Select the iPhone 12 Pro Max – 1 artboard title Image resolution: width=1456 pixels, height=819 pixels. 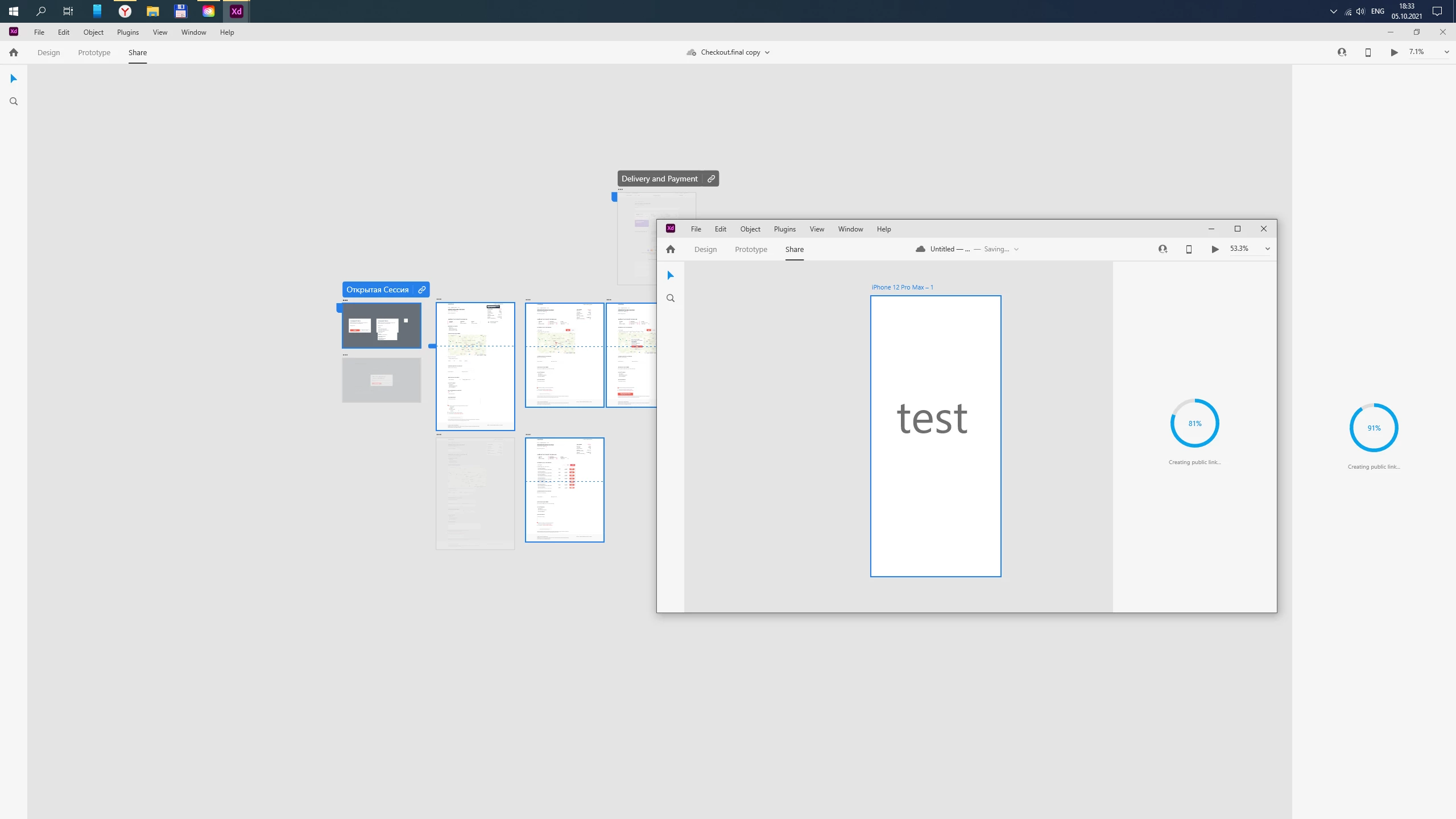tap(902, 287)
